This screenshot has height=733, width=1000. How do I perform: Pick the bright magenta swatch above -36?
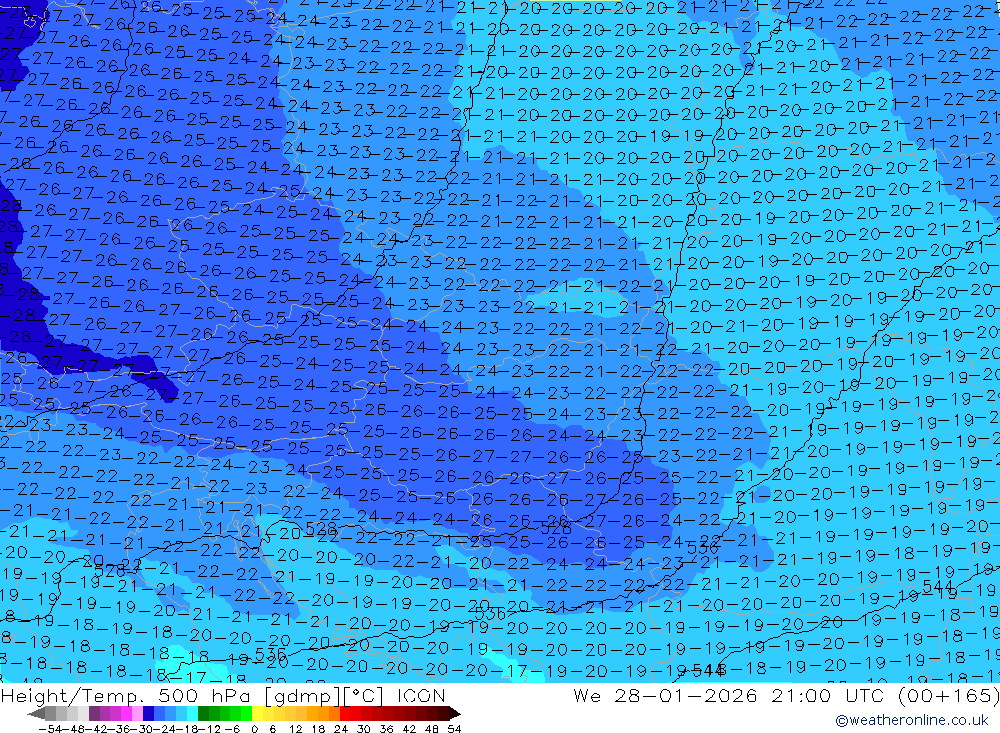(x=126, y=714)
